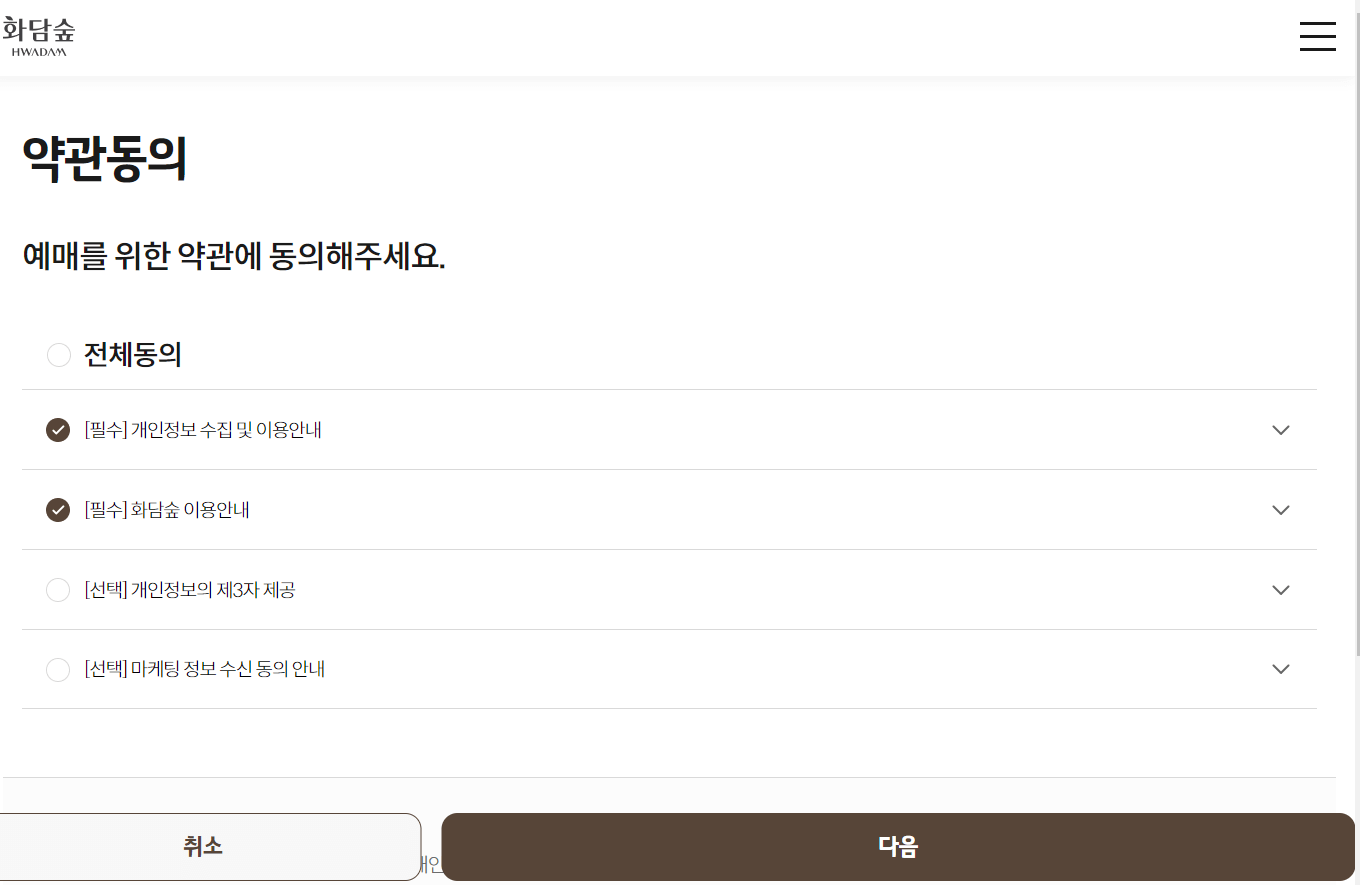Viewport: 1360px width, 885px height.
Task: Expand the 개인정보의 제3자 제공 details
Action: (x=1281, y=590)
